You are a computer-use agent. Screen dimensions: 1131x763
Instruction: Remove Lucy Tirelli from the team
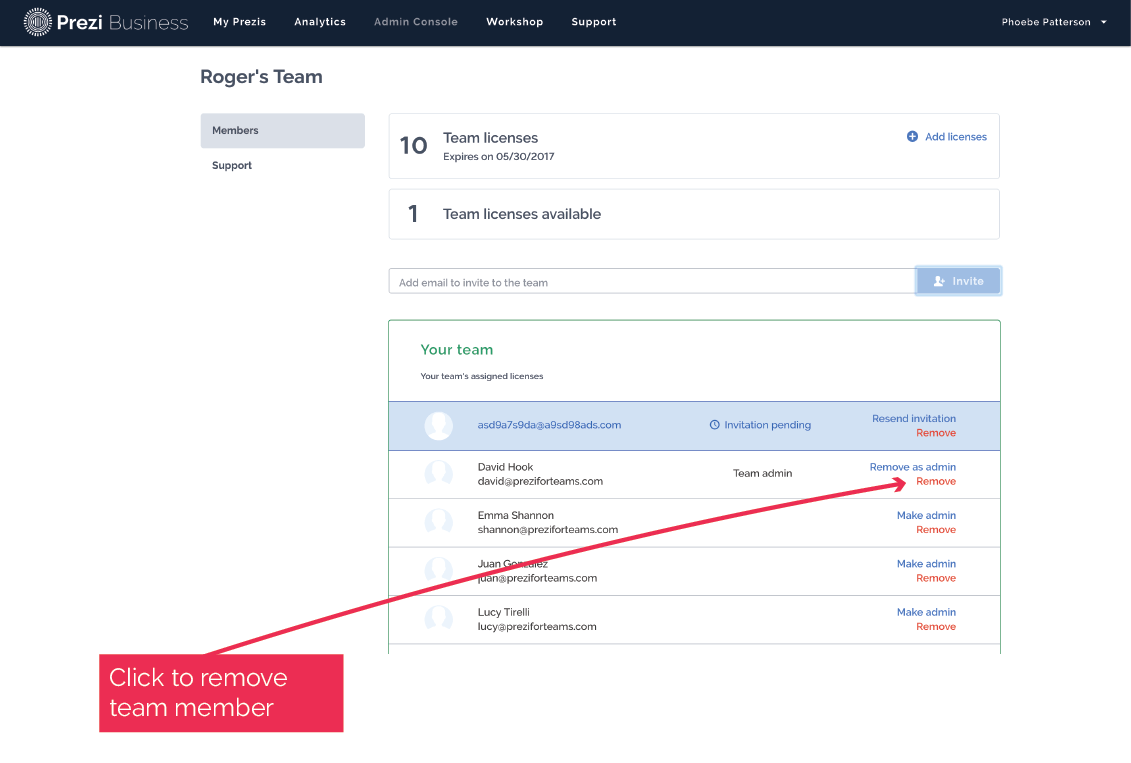pyautogui.click(x=936, y=627)
